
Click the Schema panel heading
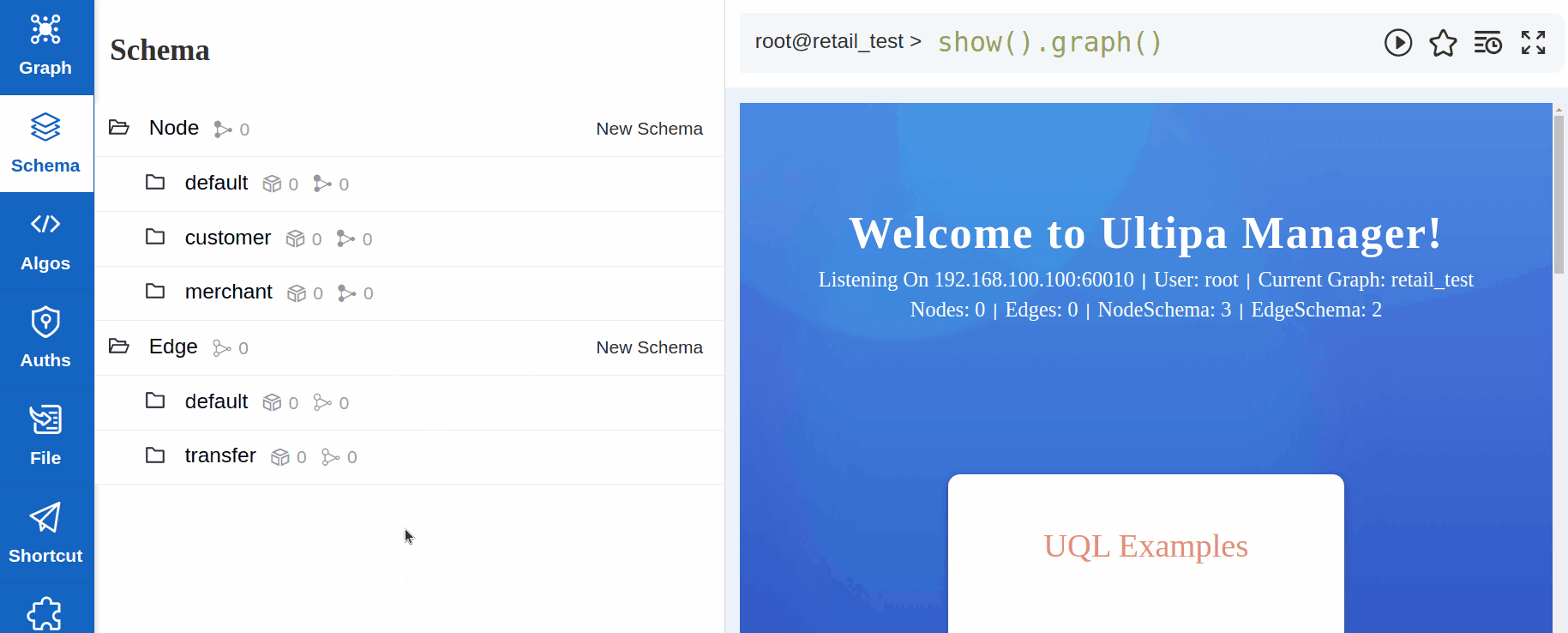pos(159,50)
